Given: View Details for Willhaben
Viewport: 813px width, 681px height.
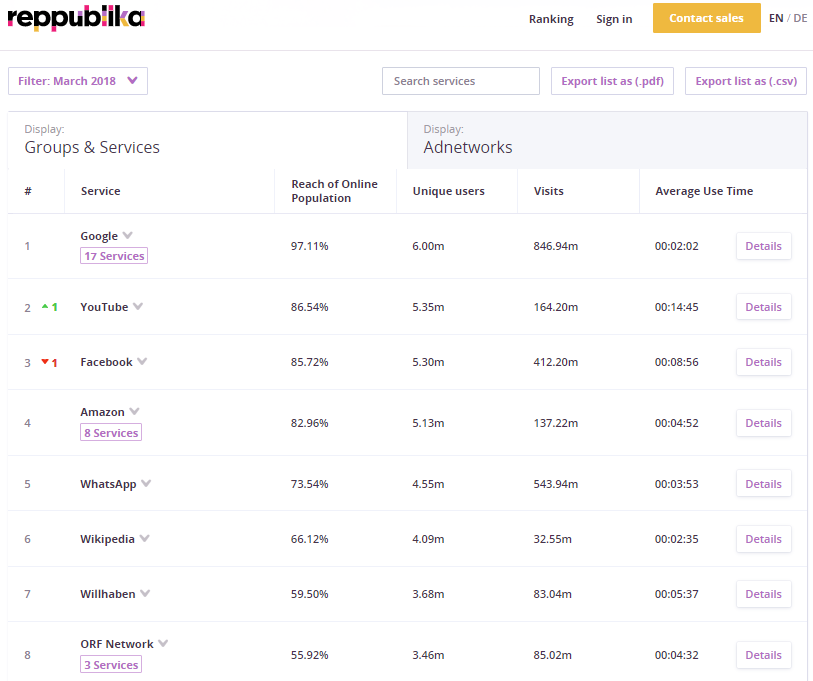Looking at the screenshot, I should [x=763, y=594].
